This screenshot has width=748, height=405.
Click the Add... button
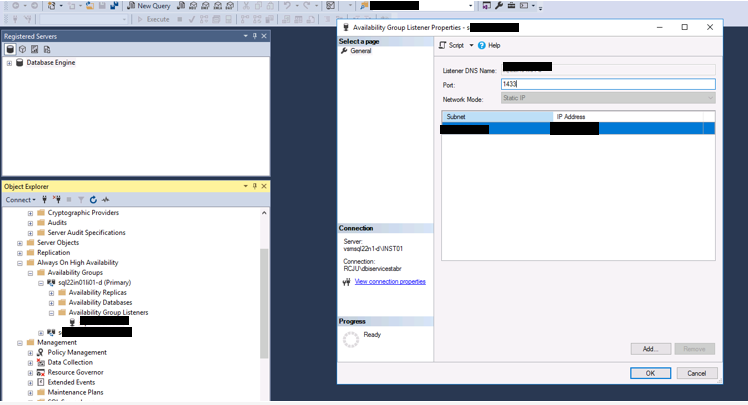coord(650,348)
